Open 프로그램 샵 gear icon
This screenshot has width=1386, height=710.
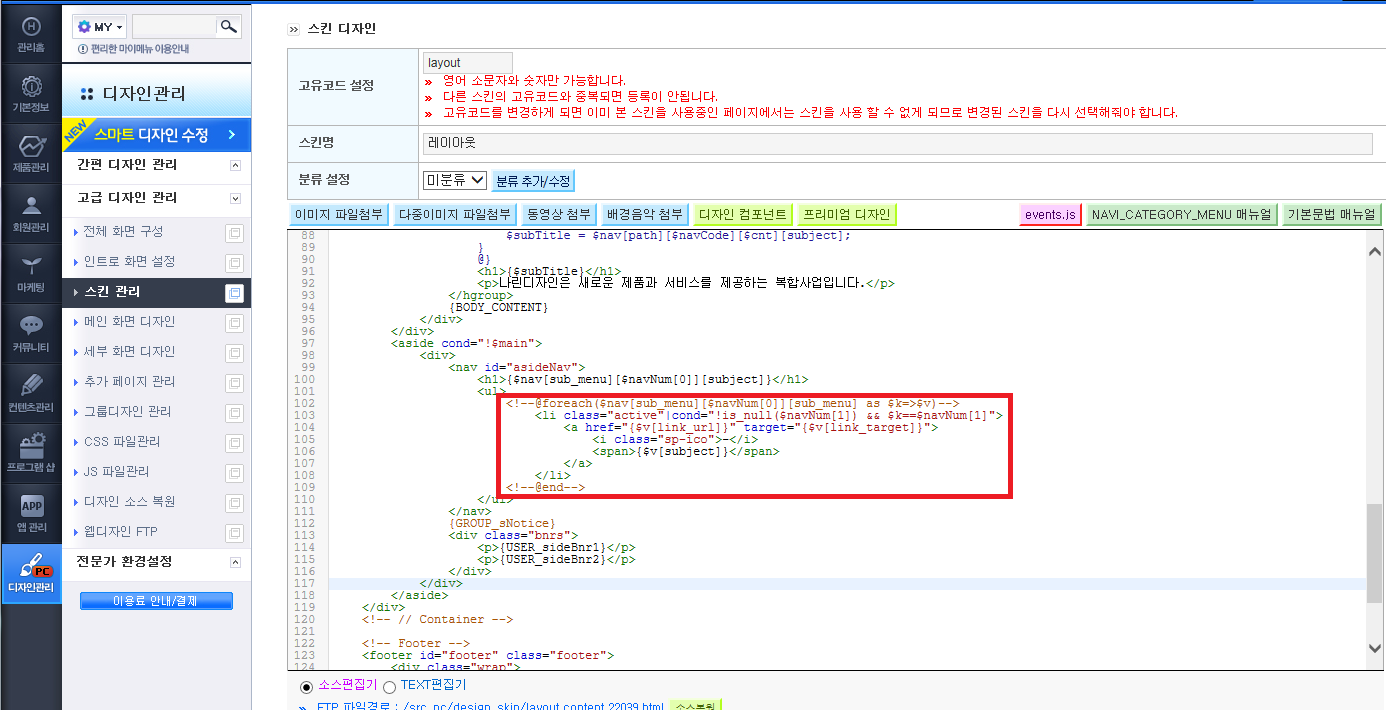pos(31,444)
